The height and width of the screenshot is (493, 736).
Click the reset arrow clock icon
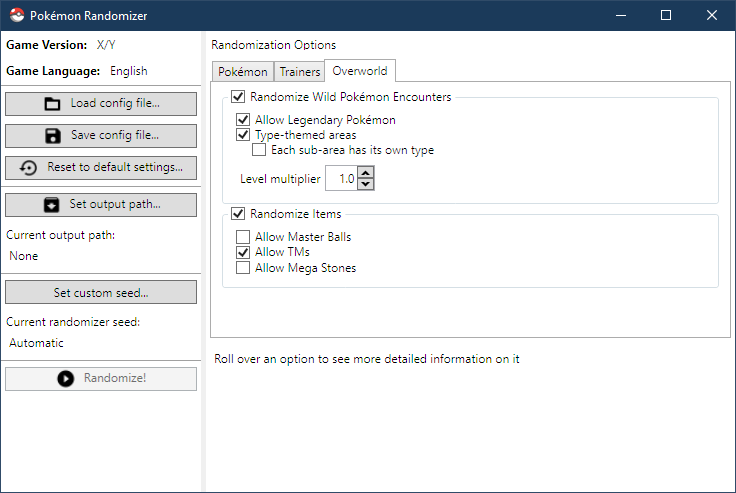pos(29,167)
